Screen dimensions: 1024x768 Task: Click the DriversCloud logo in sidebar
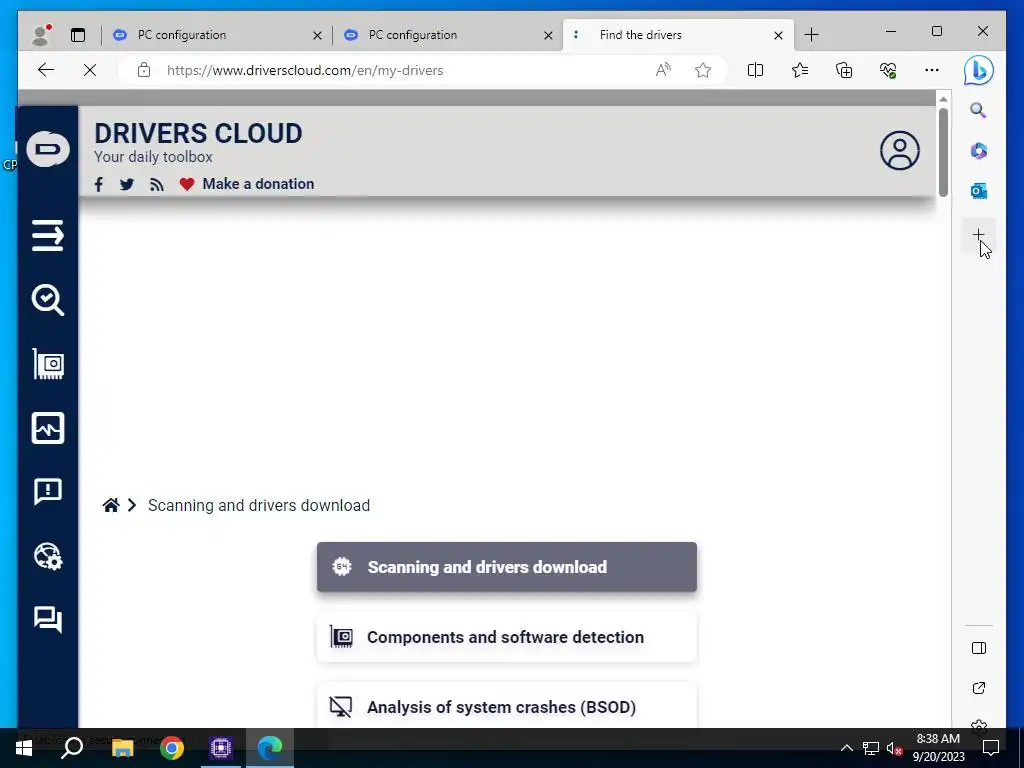point(48,150)
